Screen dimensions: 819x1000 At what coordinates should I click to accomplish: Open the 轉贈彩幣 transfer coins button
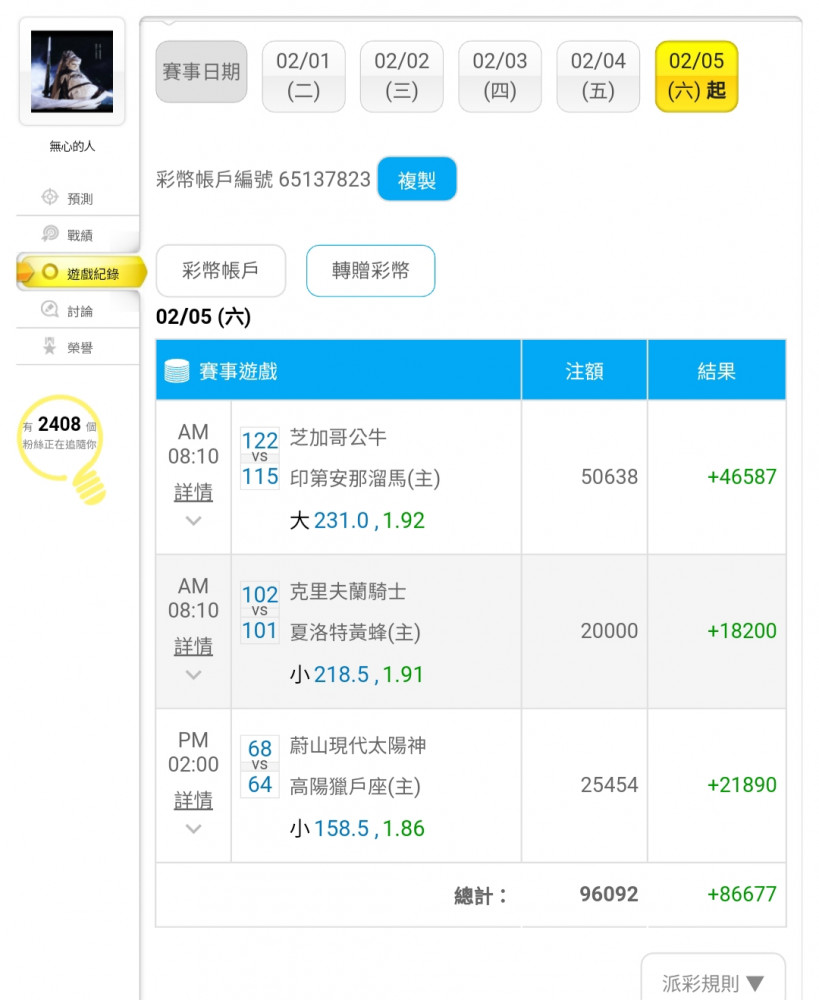coord(371,271)
